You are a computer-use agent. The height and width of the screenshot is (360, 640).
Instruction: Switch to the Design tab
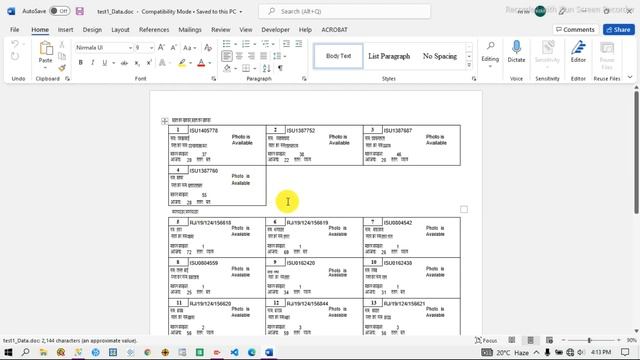coord(92,29)
